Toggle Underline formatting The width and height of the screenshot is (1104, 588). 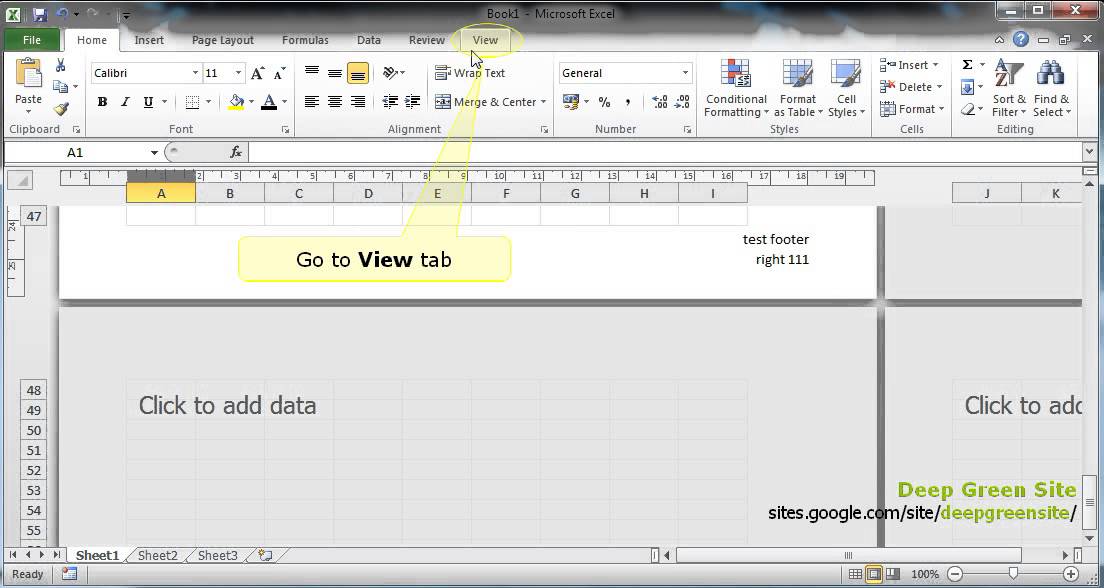click(x=148, y=102)
